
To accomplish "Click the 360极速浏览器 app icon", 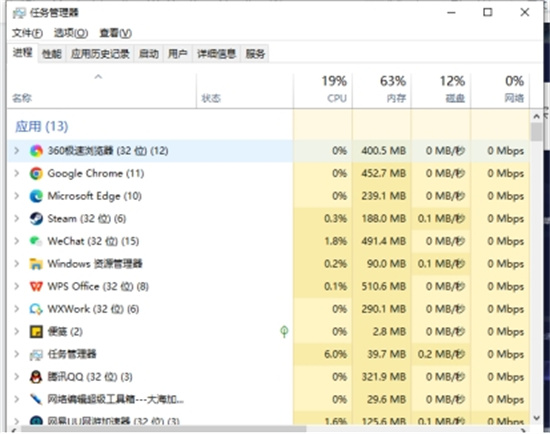I will pos(36,151).
